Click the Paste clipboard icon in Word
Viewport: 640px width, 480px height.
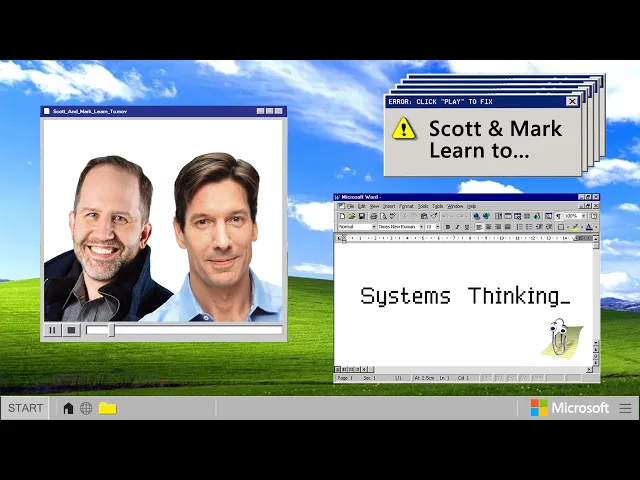(x=424, y=216)
